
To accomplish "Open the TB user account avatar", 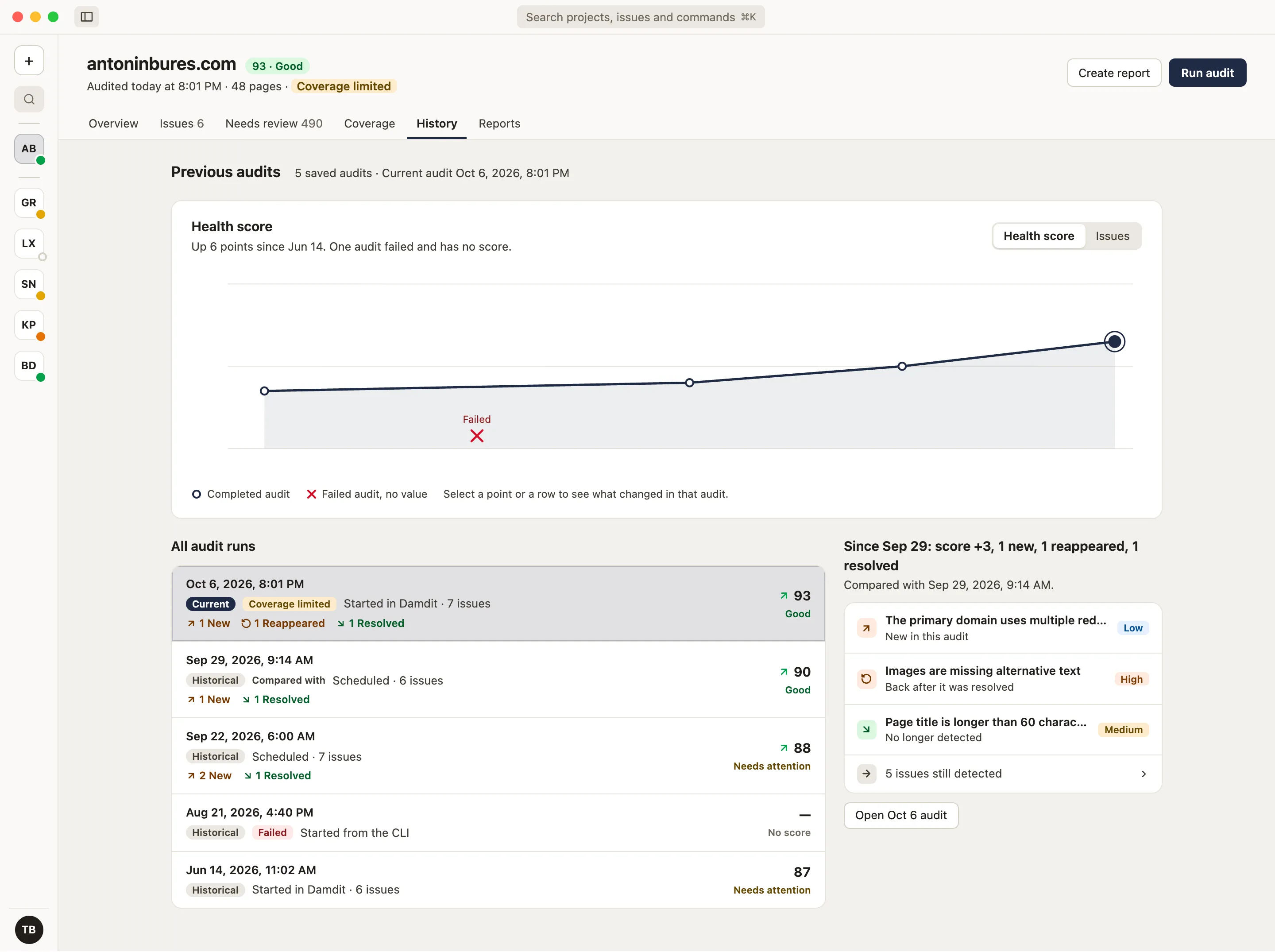I will (29, 929).
